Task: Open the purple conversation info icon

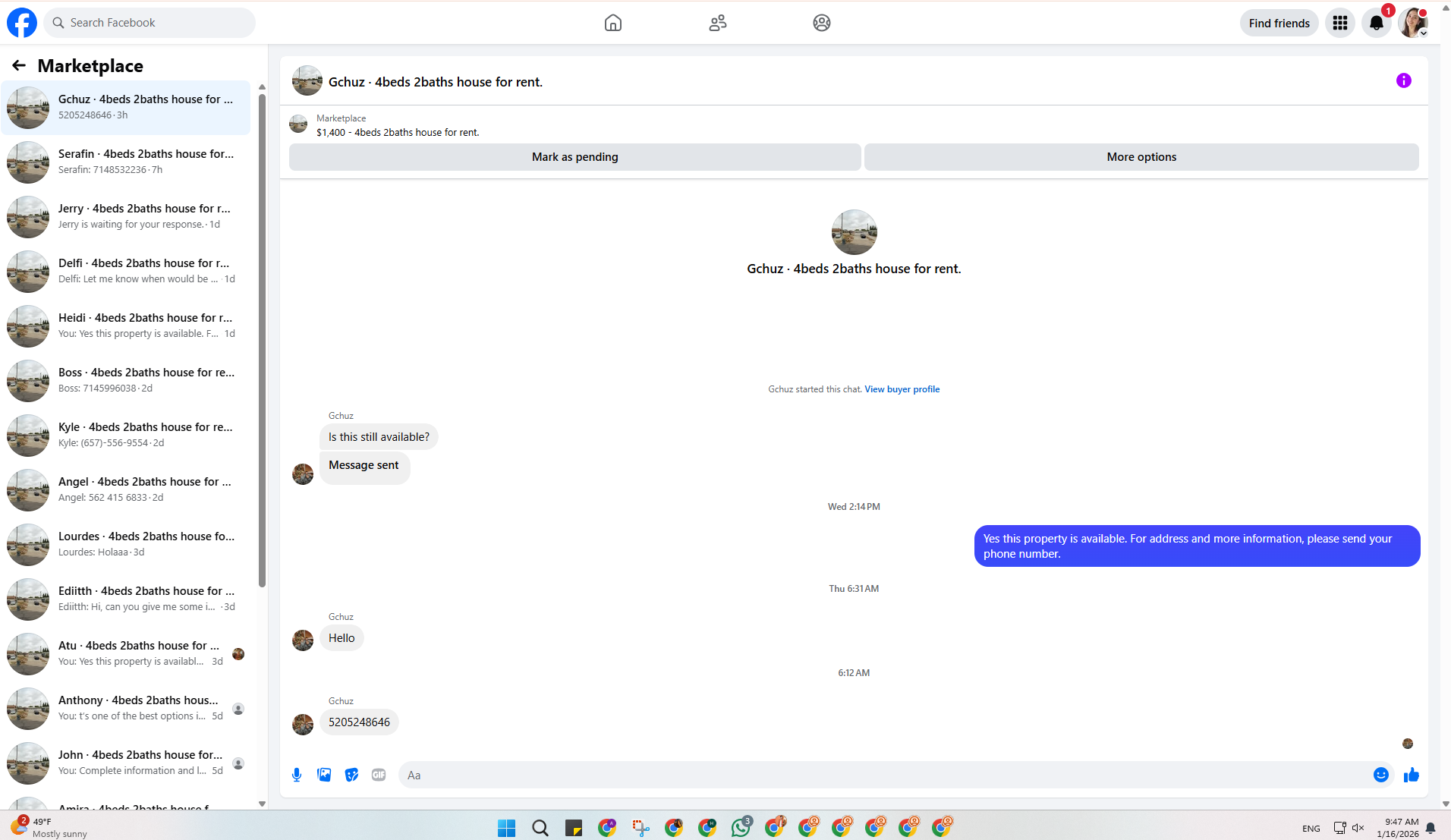Action: [x=1404, y=80]
